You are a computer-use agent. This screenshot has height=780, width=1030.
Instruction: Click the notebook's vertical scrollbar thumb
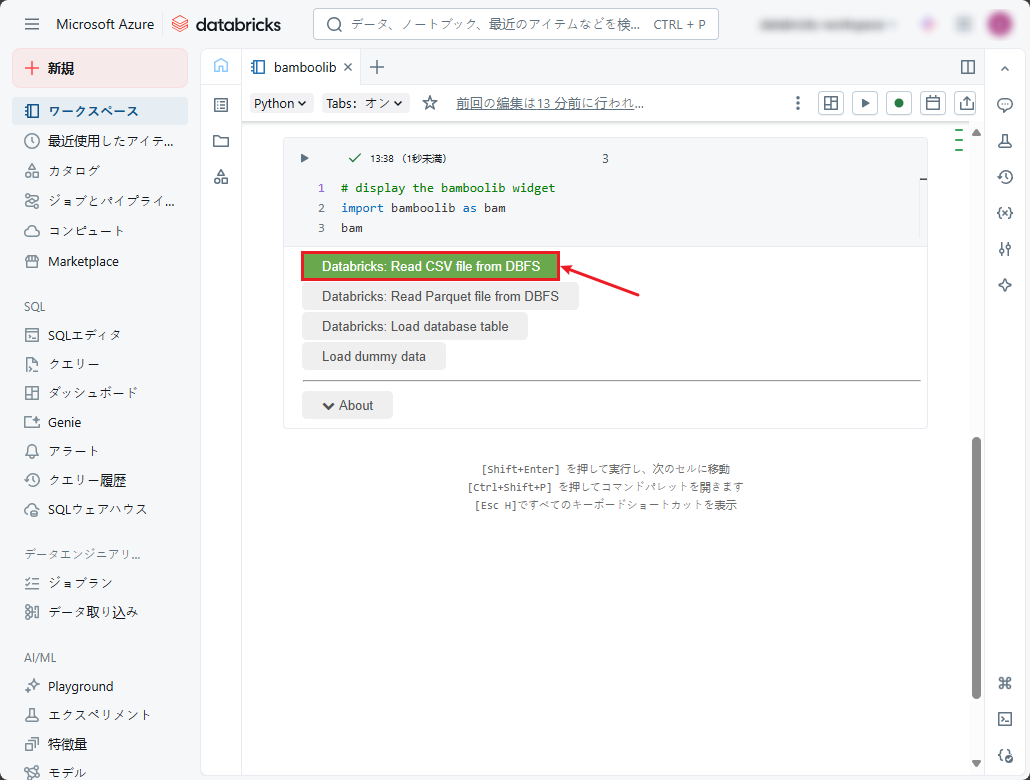[976, 565]
